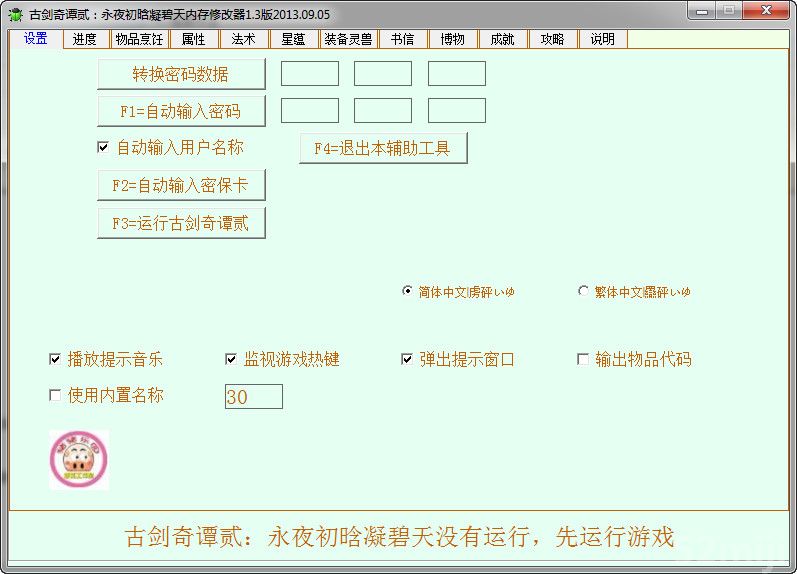797x574 pixels.
Task: Open the 说明 tab
Action: [x=603, y=39]
